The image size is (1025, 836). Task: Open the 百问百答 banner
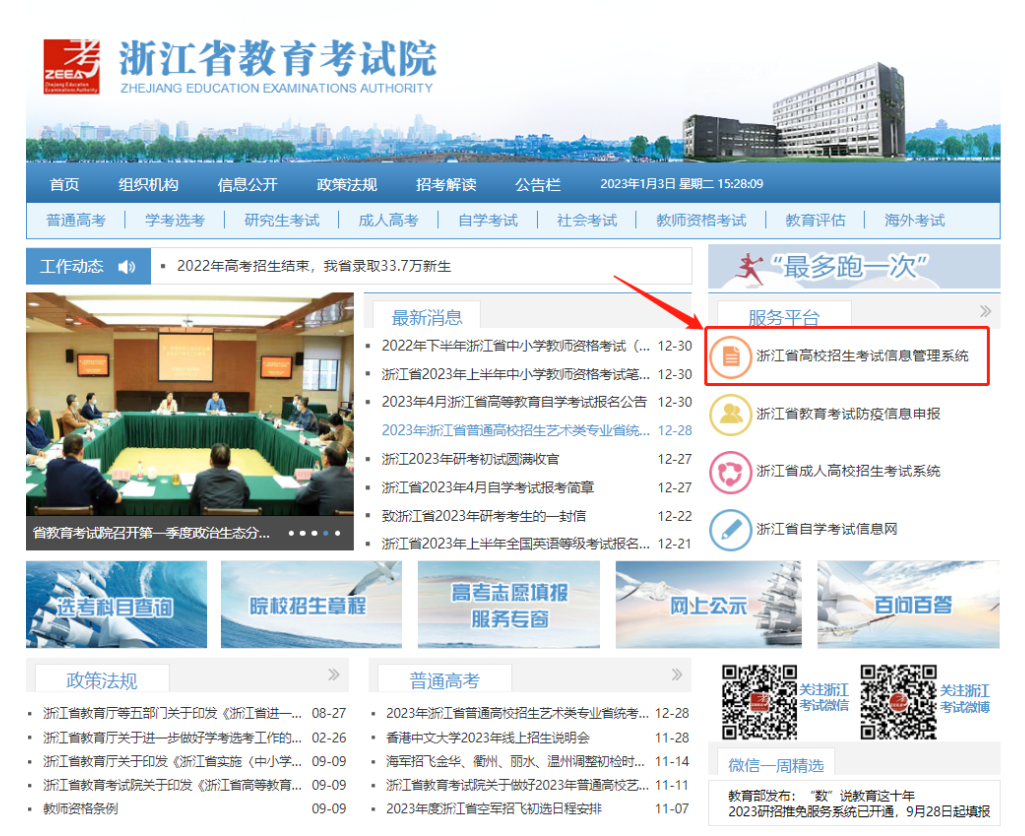pos(909,605)
